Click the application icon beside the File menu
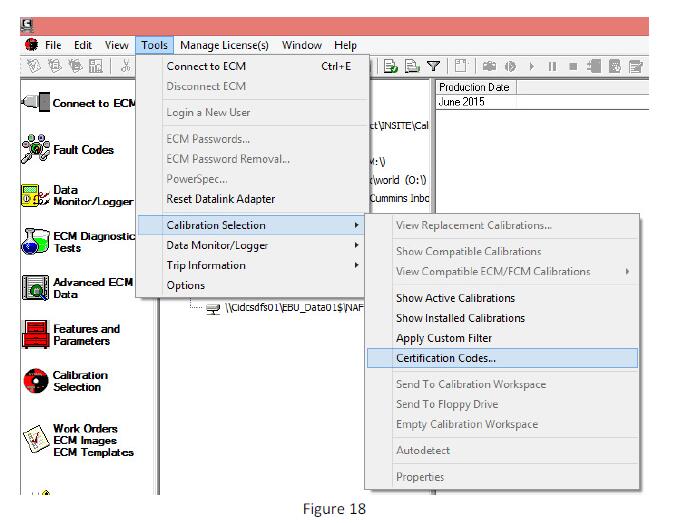 (x=31, y=45)
